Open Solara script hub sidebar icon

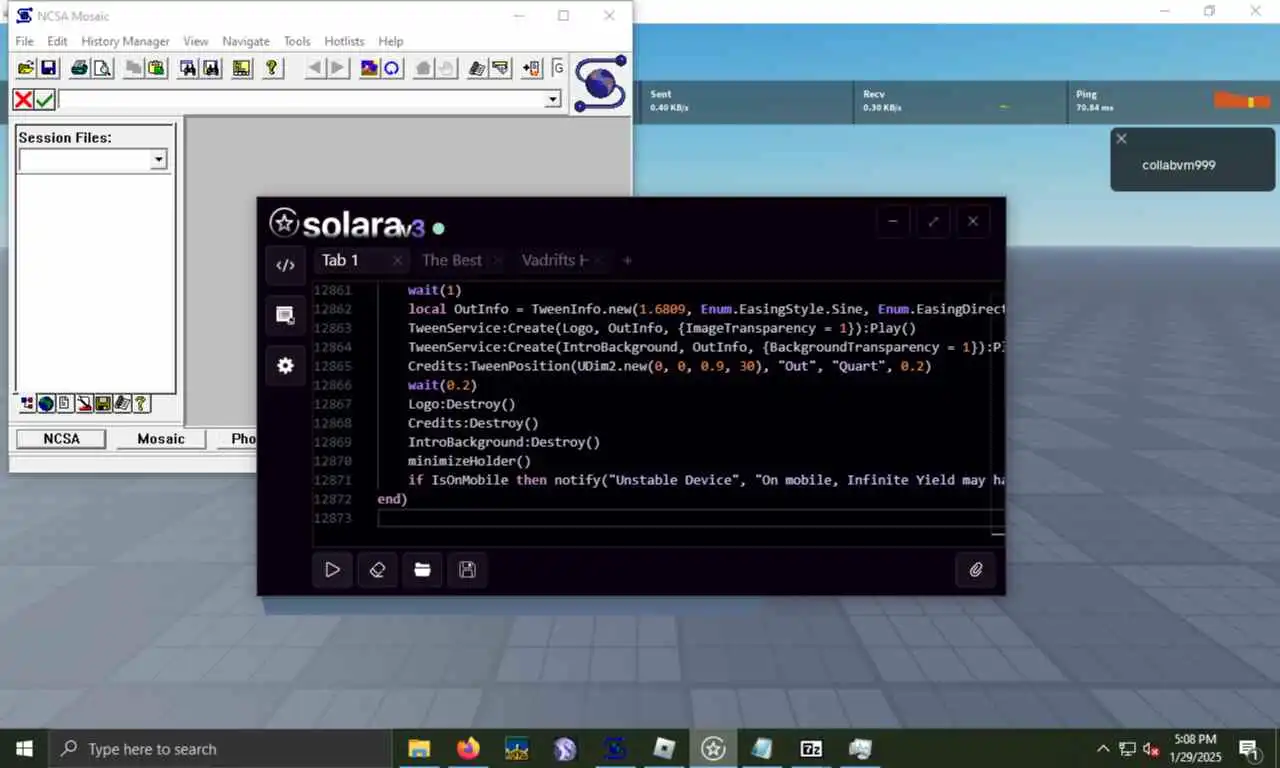tap(285, 315)
